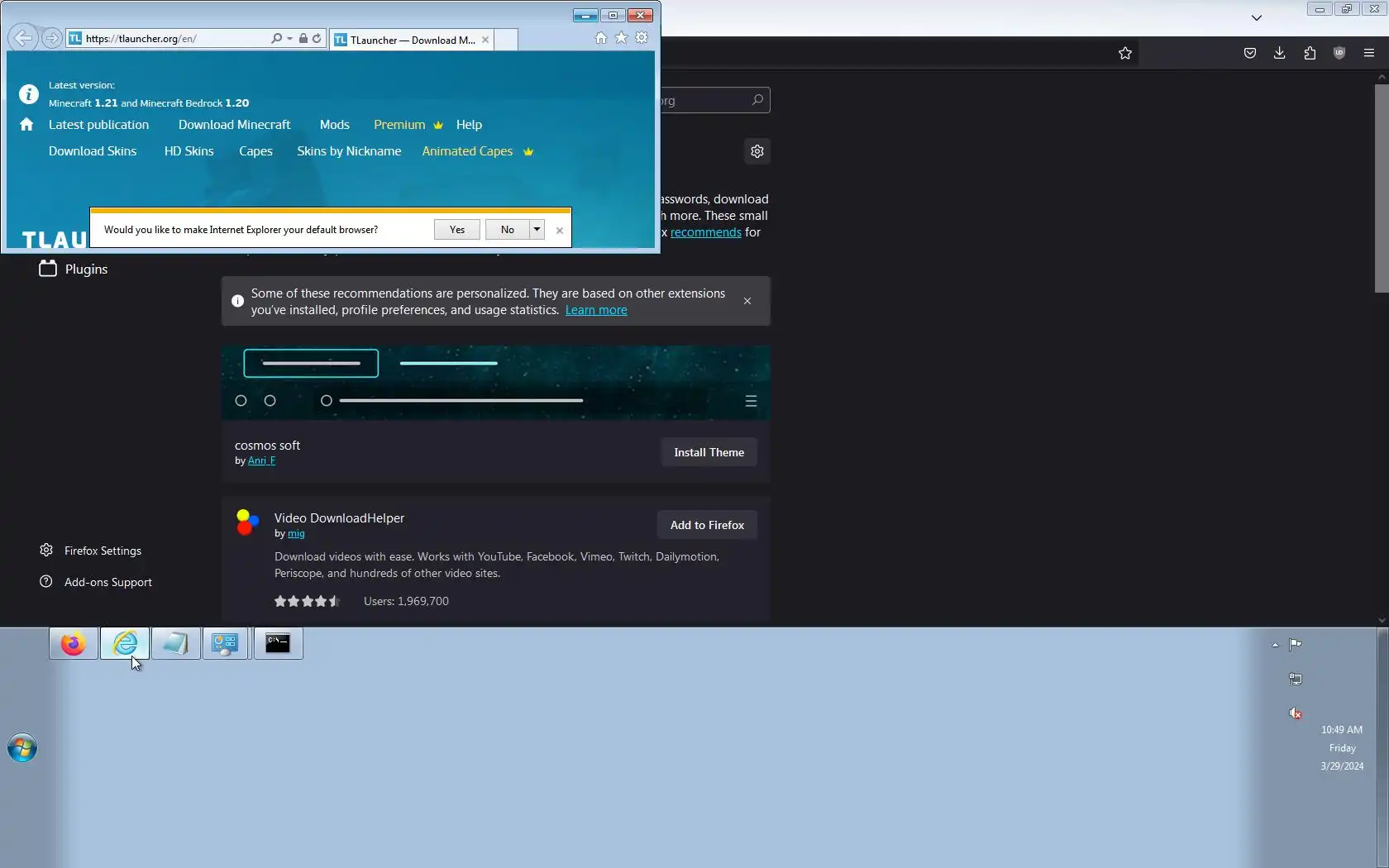Open the author link Anri F
Viewport: 1389px width, 868px height.
click(x=262, y=460)
